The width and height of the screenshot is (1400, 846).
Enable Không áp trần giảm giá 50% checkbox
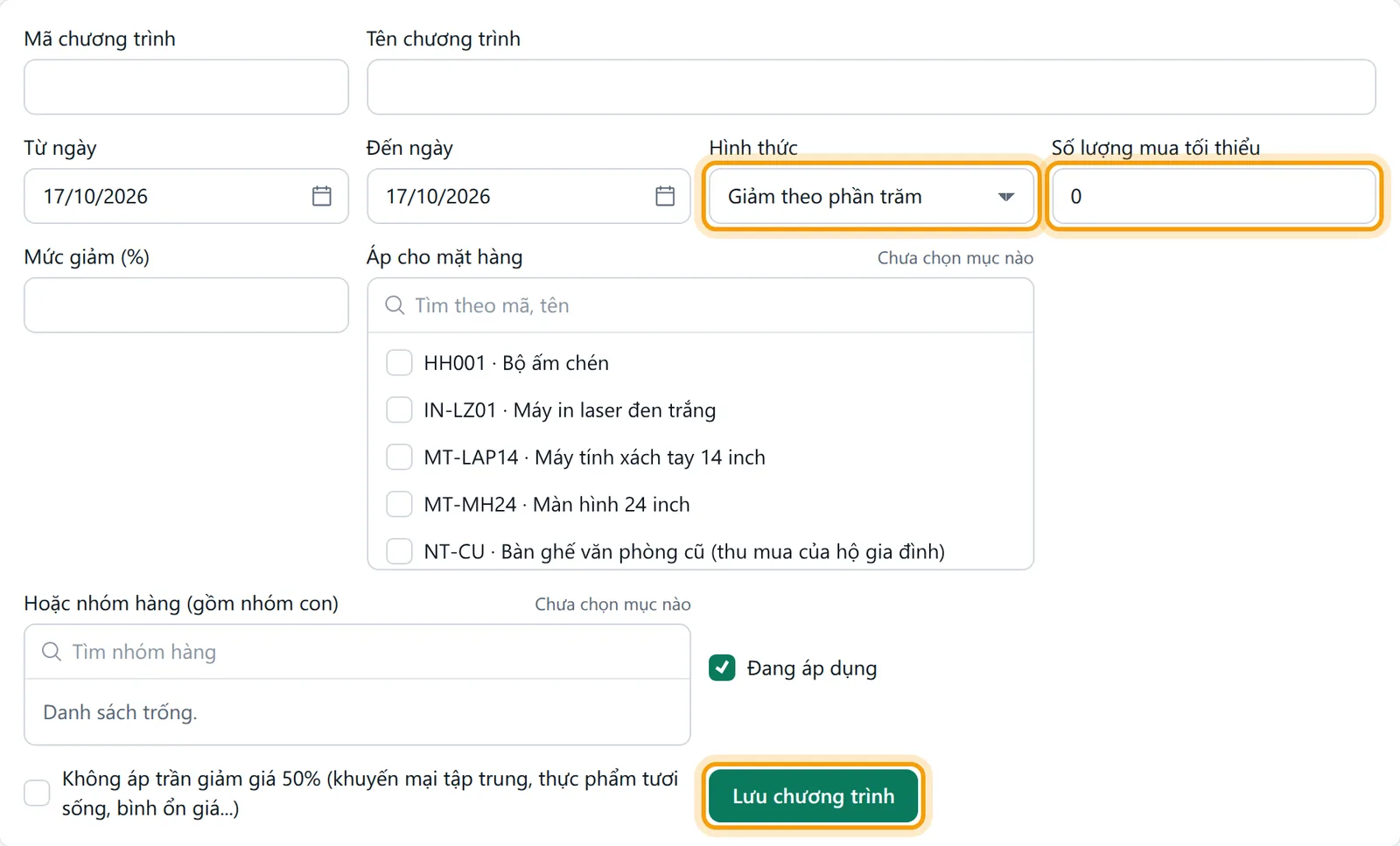coord(37,793)
